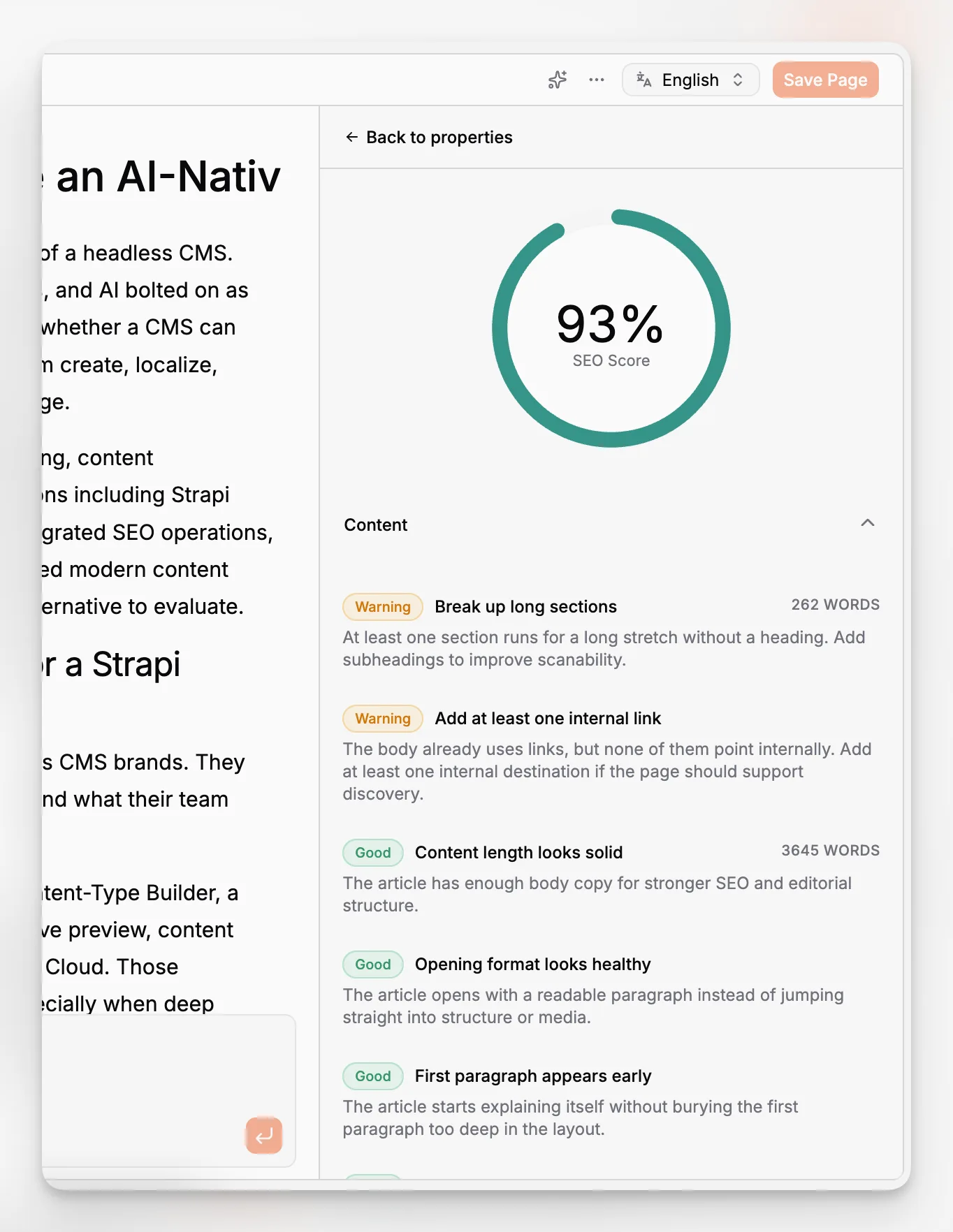953x1232 pixels.
Task: Click the translate language icon
Action: coord(643,80)
